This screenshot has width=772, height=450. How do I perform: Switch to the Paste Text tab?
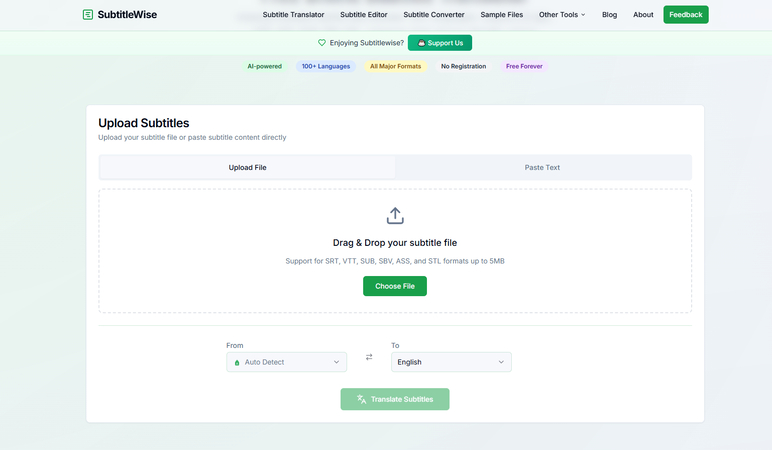point(542,167)
